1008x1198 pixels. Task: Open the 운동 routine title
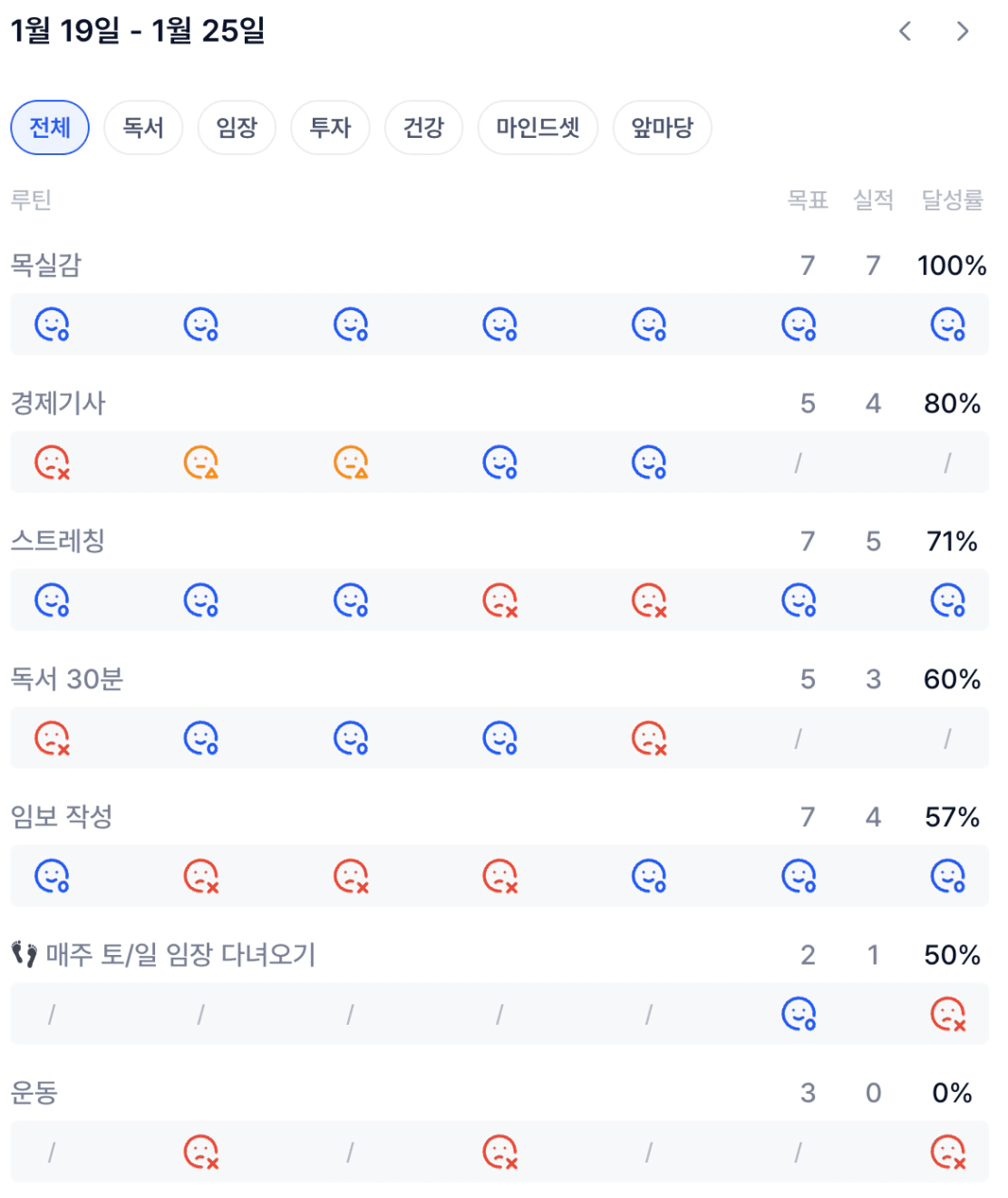(x=34, y=1093)
